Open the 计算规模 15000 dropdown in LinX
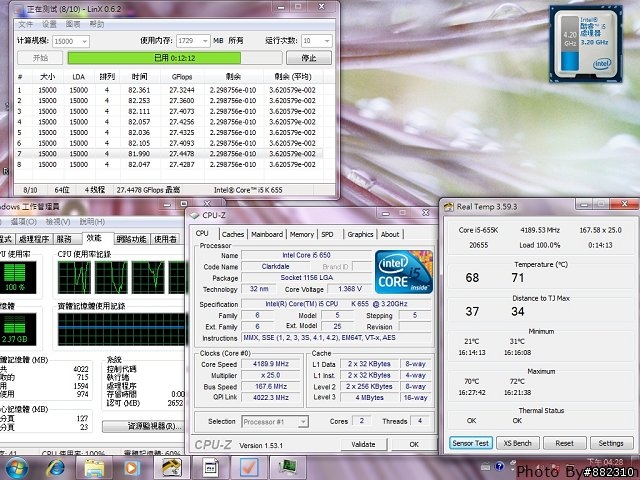This screenshot has height=480, width=640. [x=71, y=41]
